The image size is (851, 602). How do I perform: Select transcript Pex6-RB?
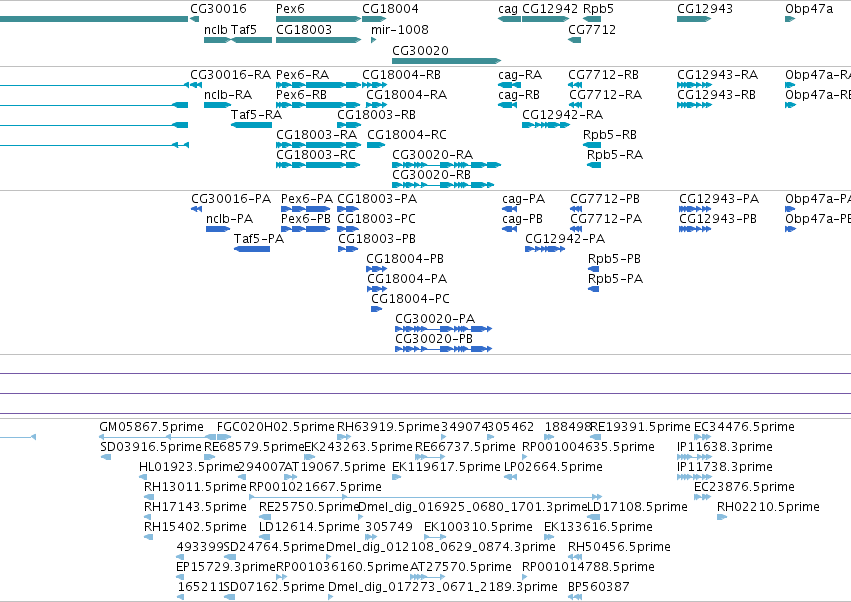click(x=301, y=95)
